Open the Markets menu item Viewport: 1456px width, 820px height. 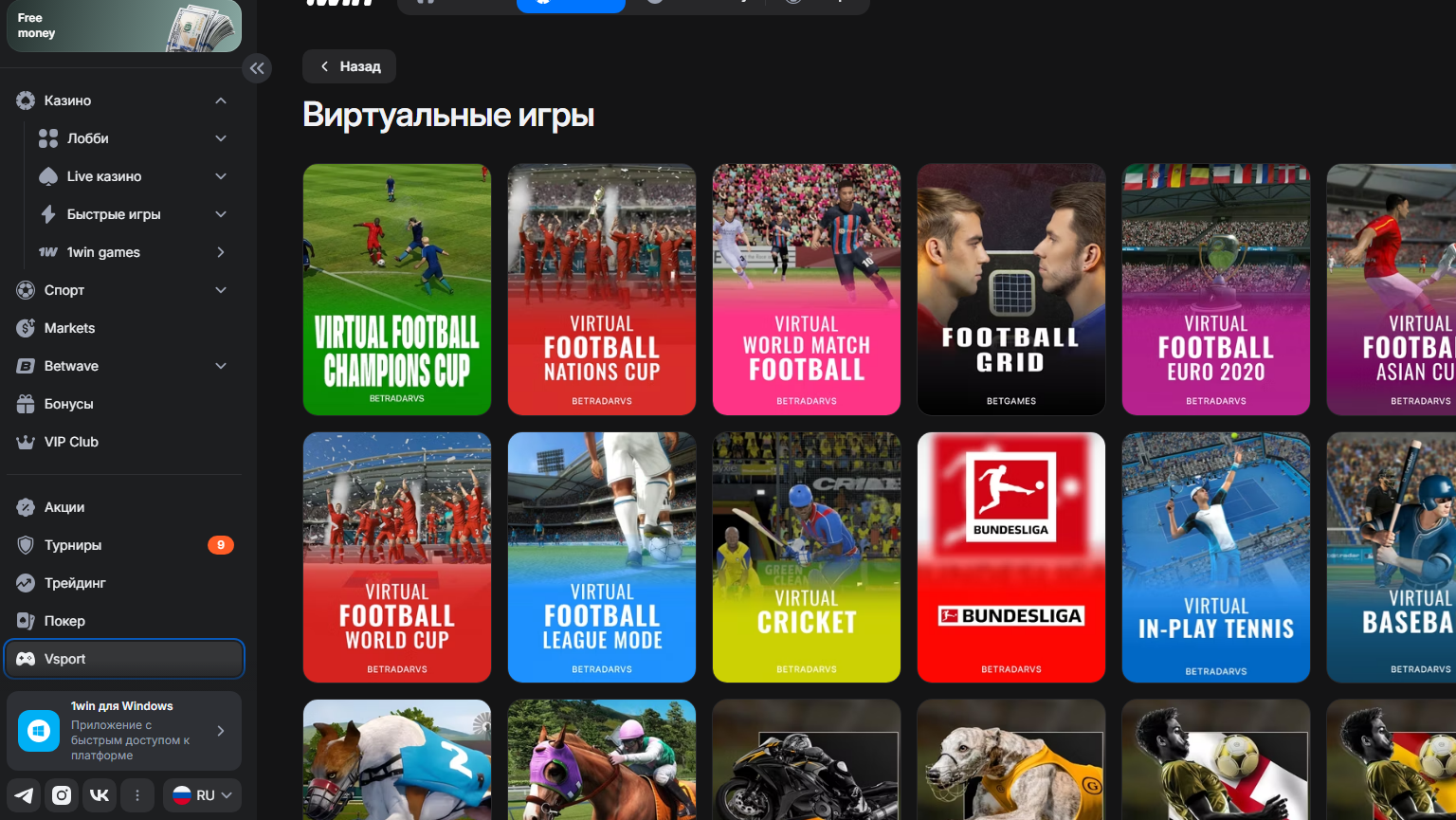click(x=124, y=328)
